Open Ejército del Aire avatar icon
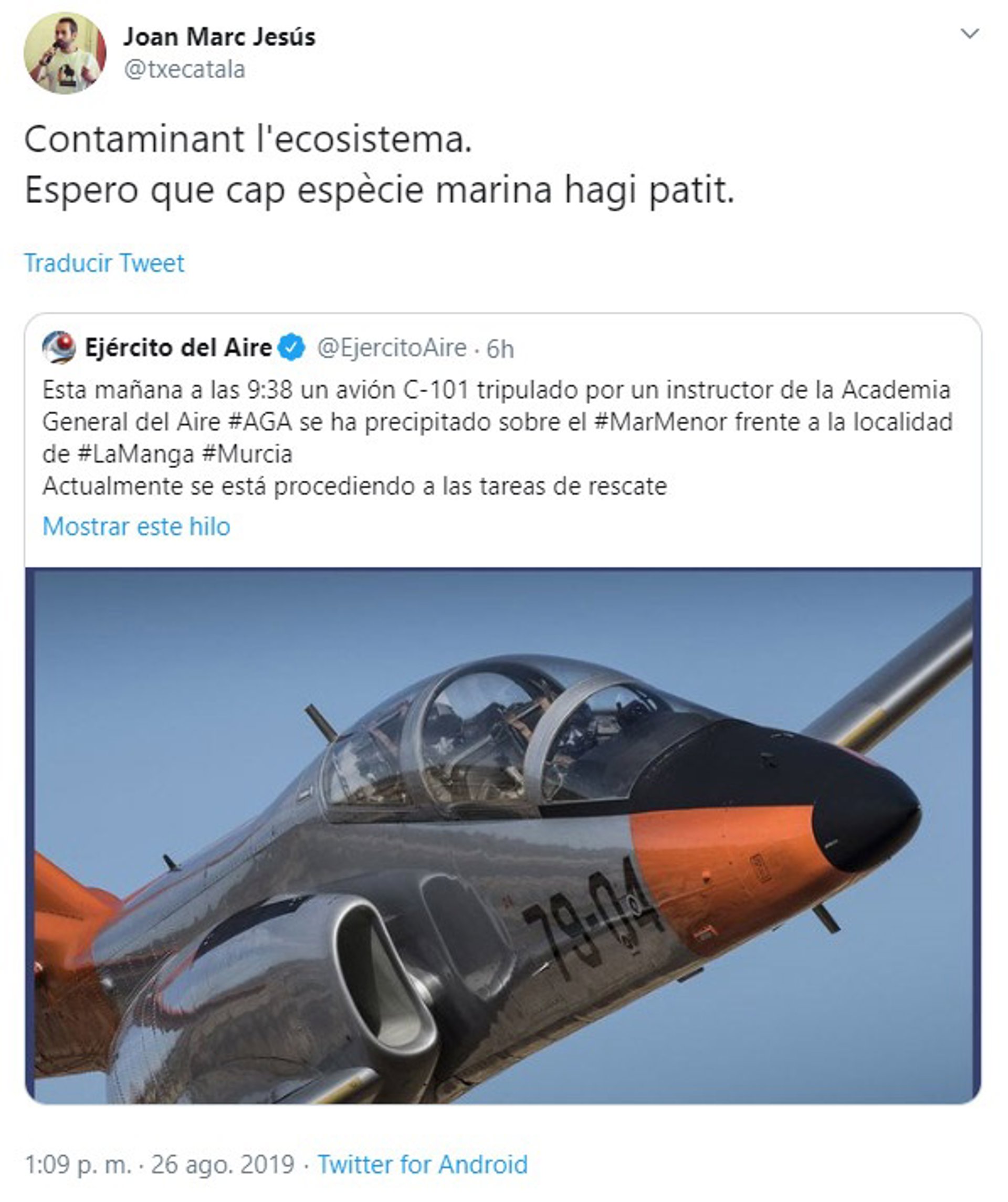 [58, 347]
